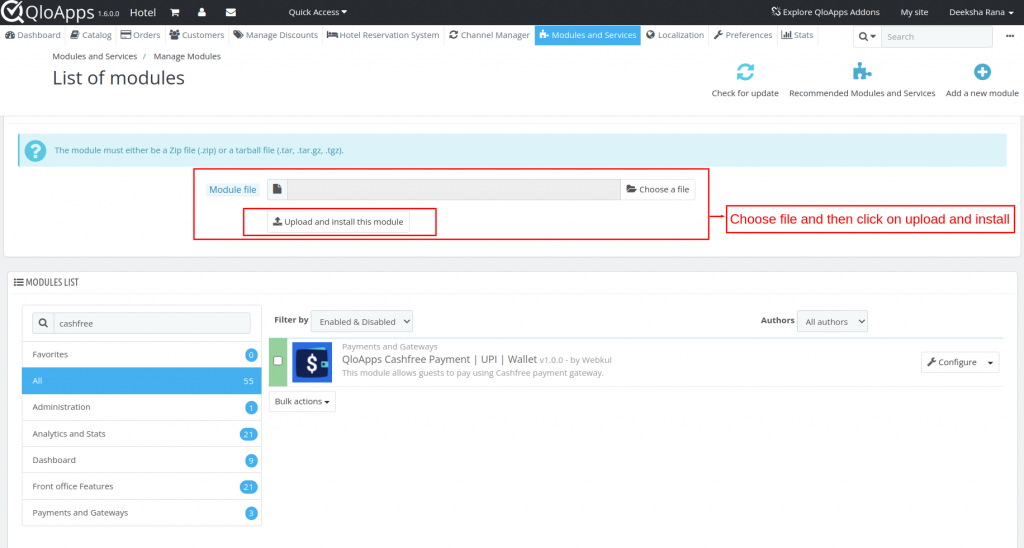Expand the Bulk actions dropdown

pos(302,401)
